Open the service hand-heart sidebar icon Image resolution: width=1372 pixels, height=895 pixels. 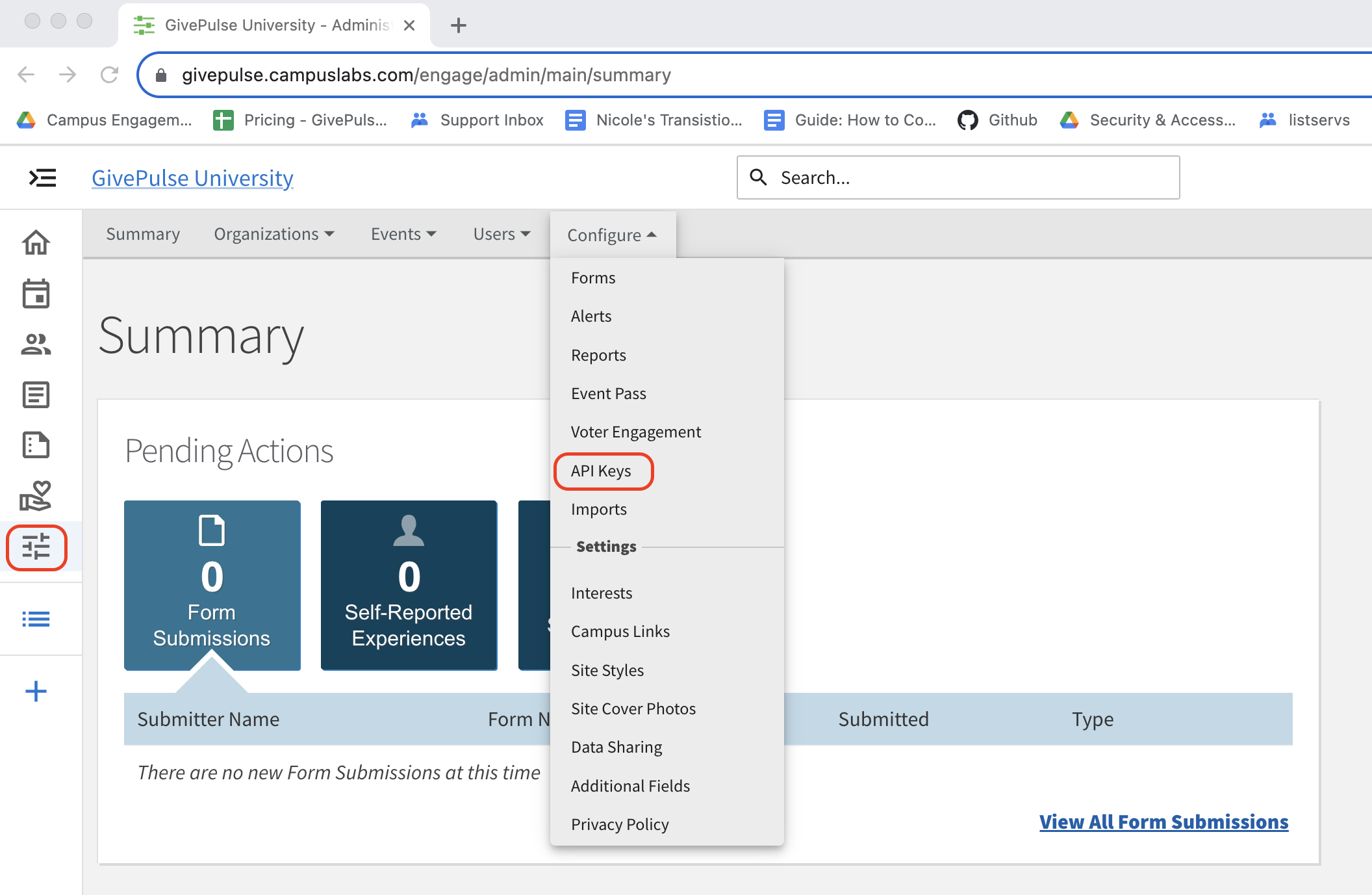[x=36, y=496]
